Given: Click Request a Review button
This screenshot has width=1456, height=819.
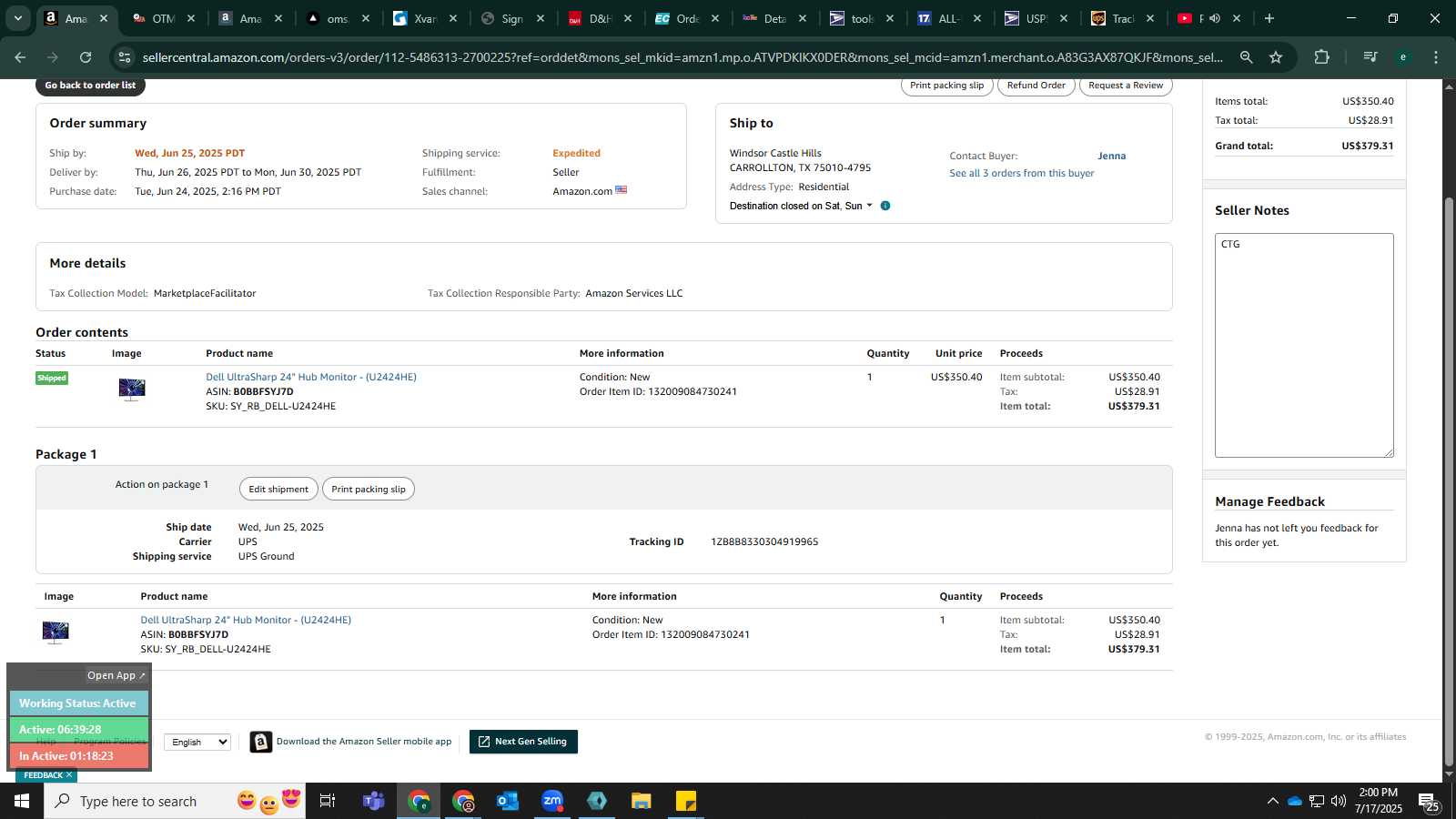Looking at the screenshot, I should pyautogui.click(x=1126, y=86).
